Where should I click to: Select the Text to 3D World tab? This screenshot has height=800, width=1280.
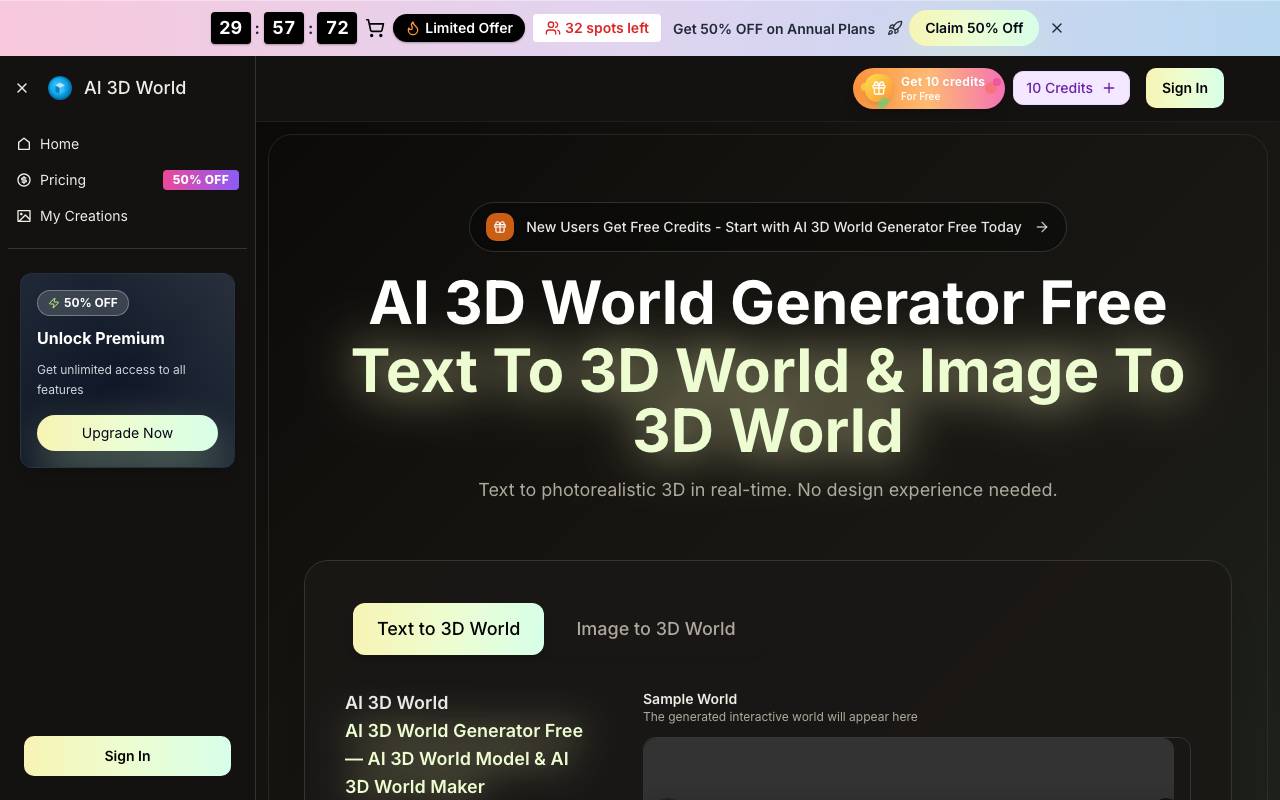coord(448,629)
